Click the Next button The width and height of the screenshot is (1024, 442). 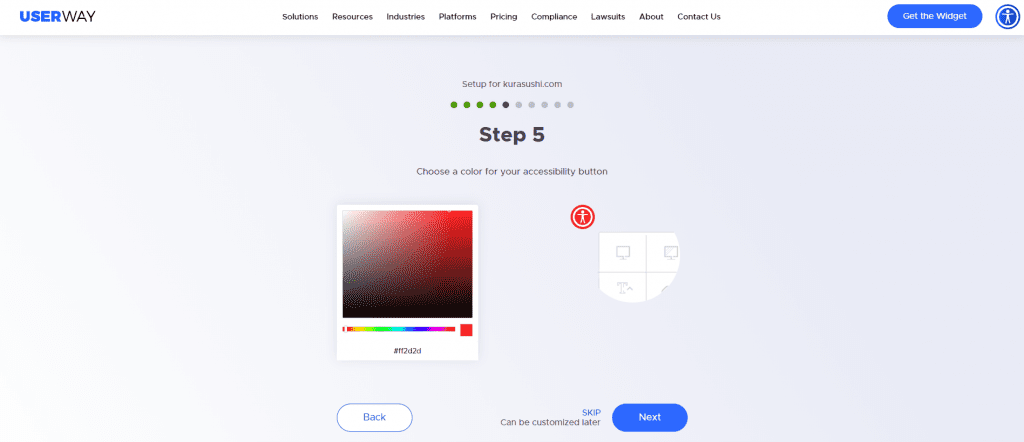[x=650, y=417]
